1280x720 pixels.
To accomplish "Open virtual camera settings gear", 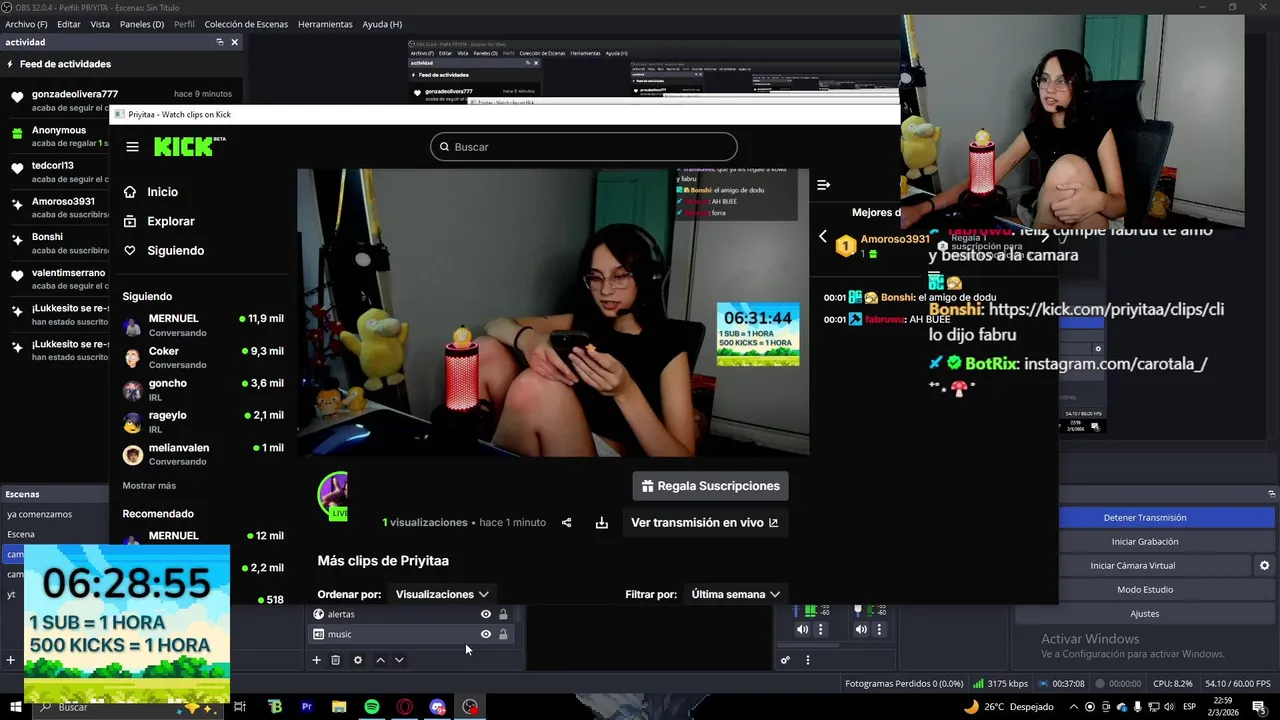I will click(x=1265, y=566).
